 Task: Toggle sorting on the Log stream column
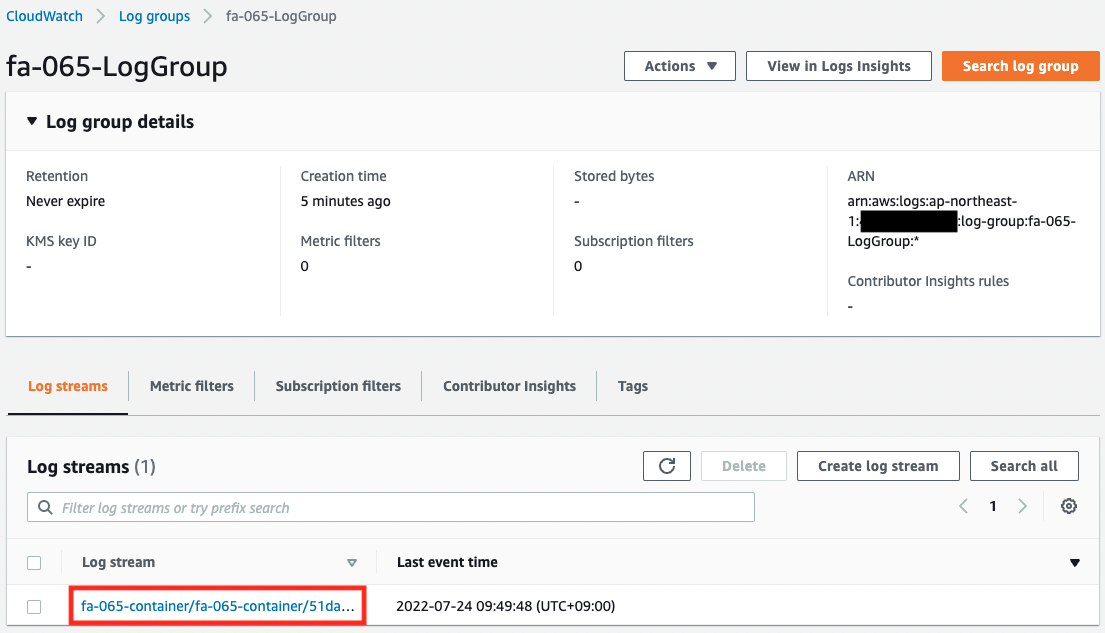click(x=352, y=562)
